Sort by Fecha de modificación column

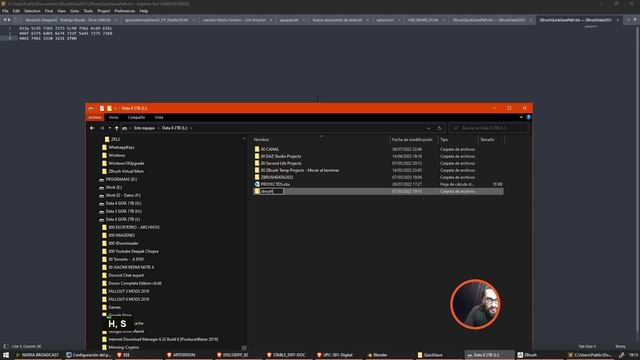[413, 140]
